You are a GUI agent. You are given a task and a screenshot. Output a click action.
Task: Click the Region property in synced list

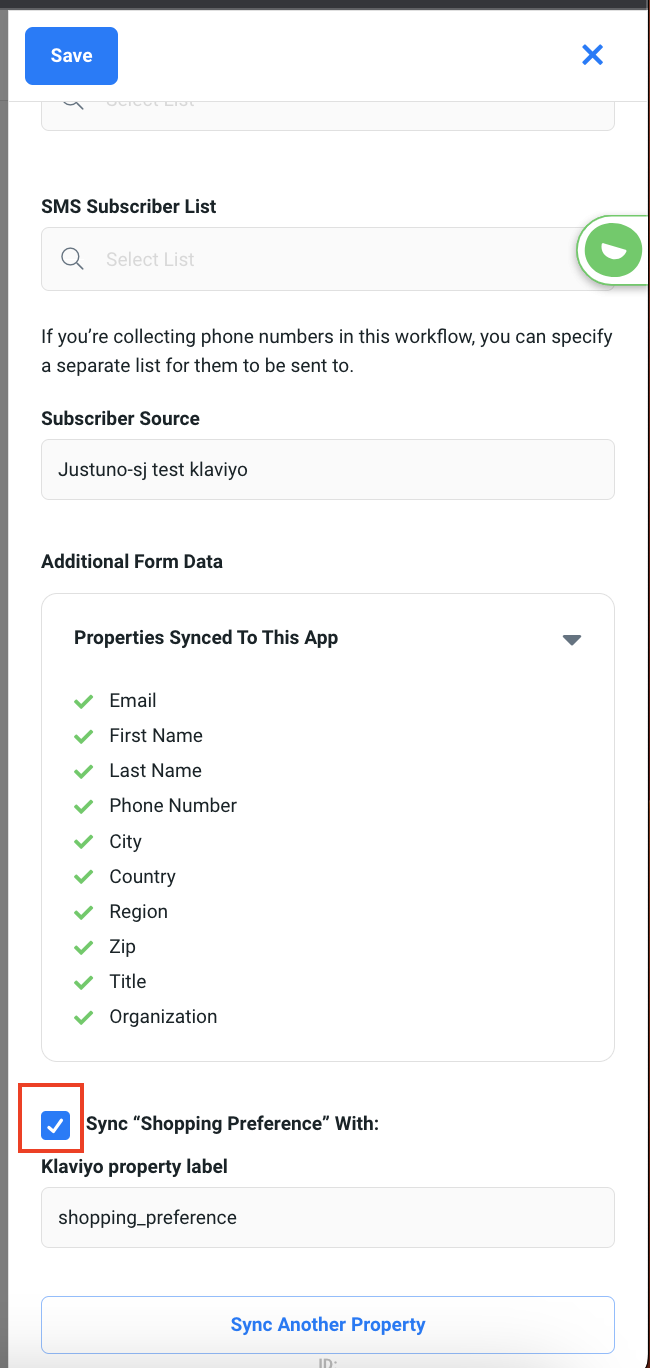click(x=139, y=912)
